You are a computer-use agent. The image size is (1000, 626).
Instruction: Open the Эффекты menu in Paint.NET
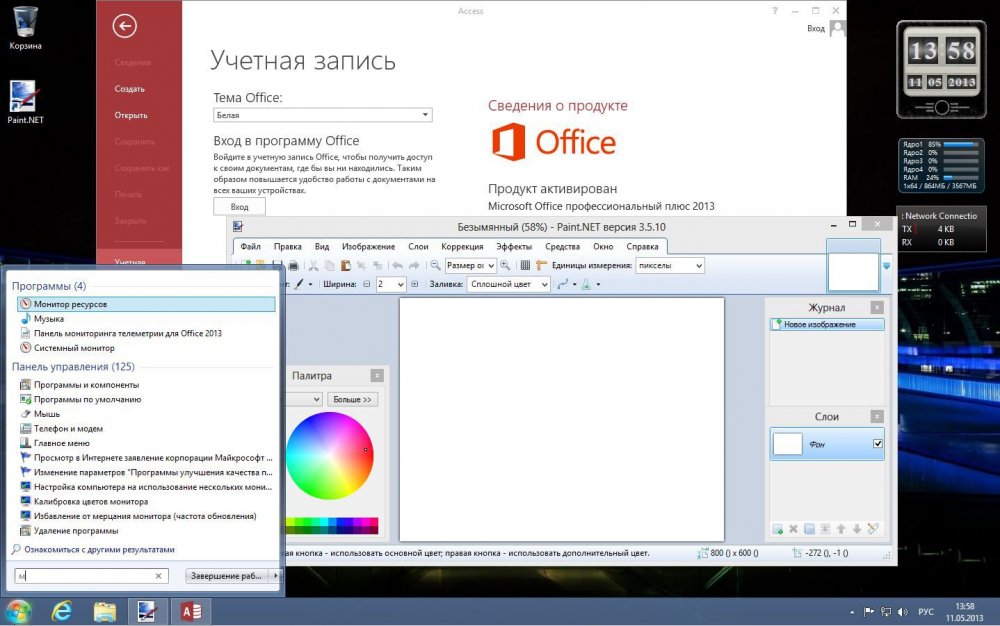click(x=514, y=246)
